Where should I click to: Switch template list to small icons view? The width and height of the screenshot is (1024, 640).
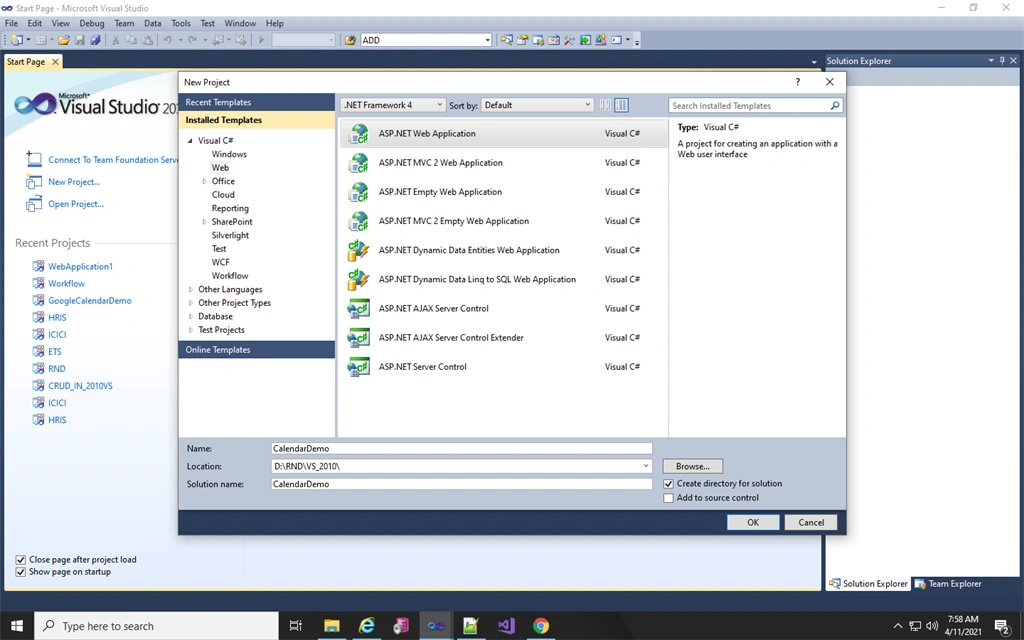pos(605,105)
